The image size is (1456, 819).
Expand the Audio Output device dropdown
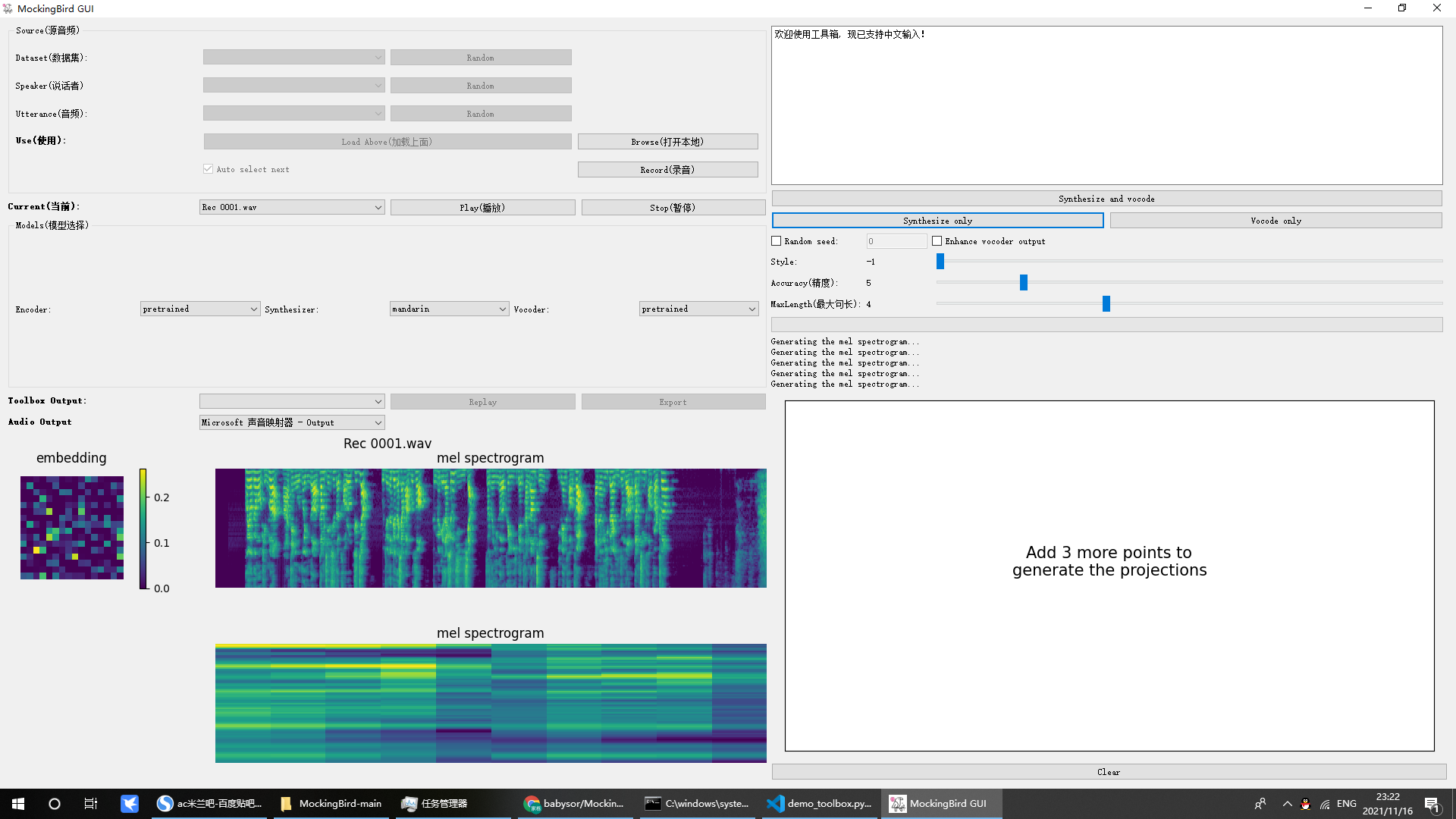292,422
